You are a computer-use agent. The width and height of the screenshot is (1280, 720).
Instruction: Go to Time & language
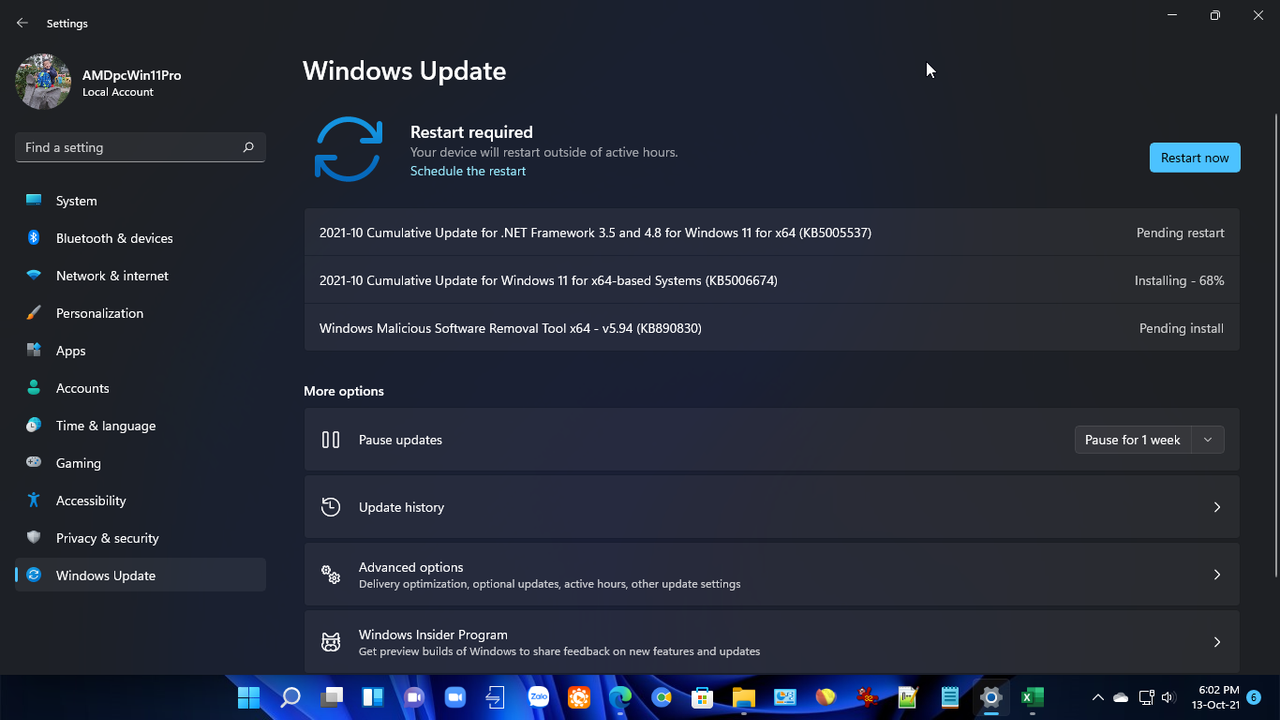[140, 426]
